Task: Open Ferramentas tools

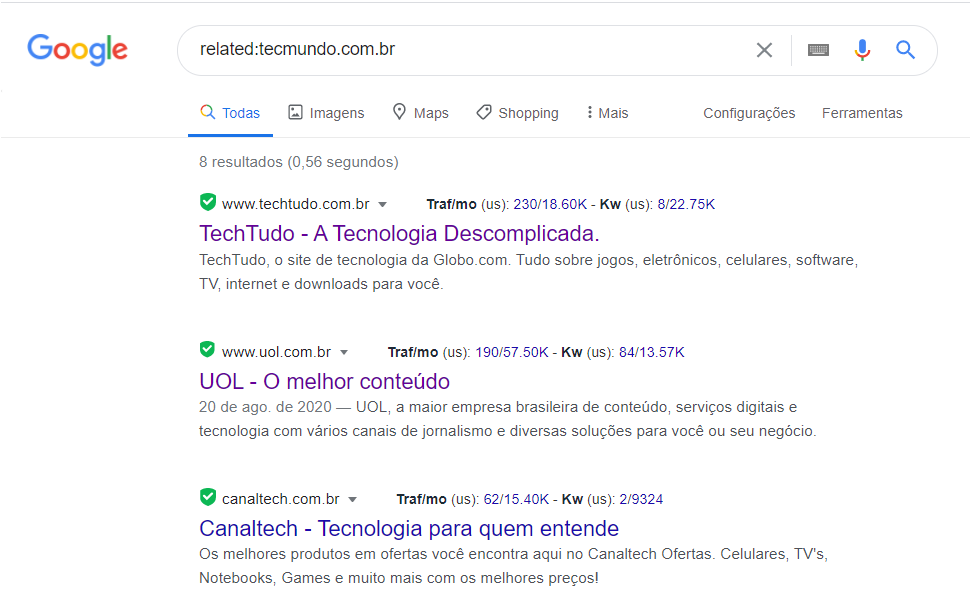Action: tap(862, 113)
